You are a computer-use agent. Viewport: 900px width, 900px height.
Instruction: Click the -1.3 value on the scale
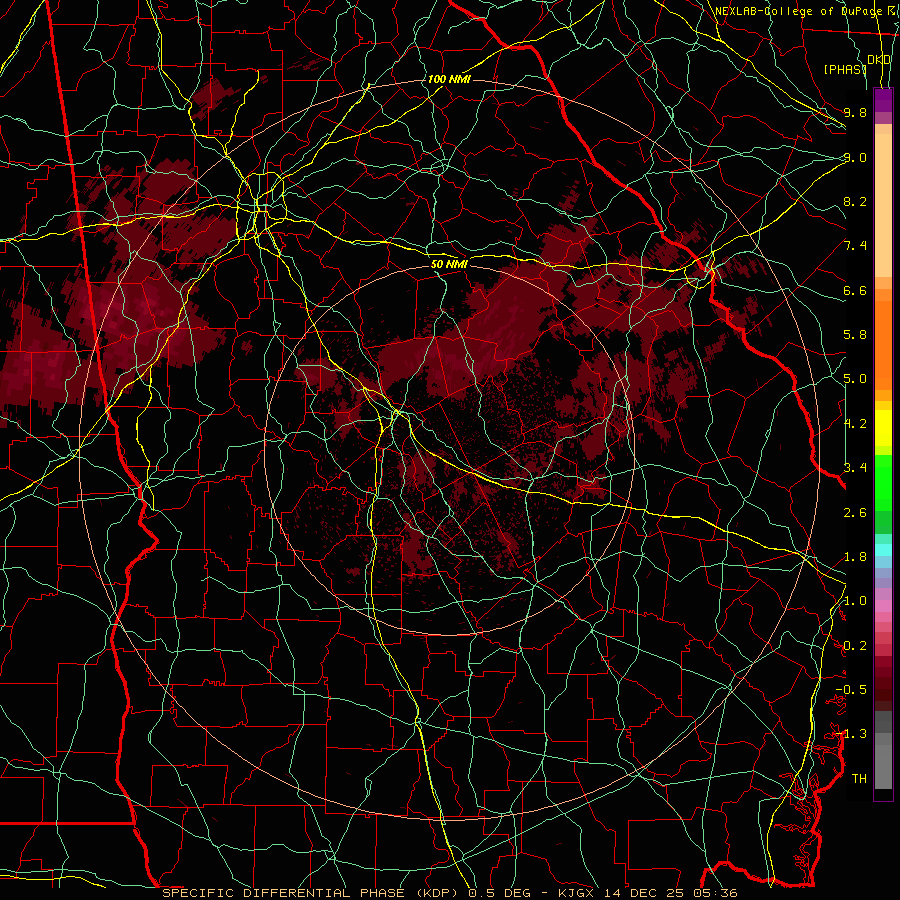pyautogui.click(x=851, y=734)
